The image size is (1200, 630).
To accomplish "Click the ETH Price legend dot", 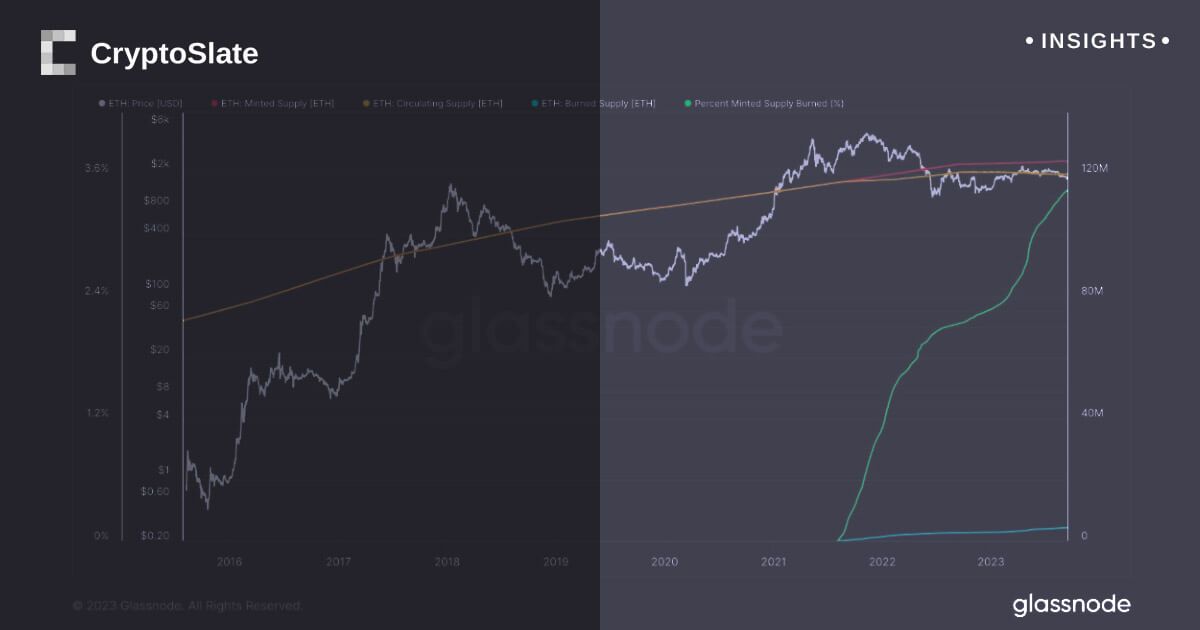I will [102, 103].
